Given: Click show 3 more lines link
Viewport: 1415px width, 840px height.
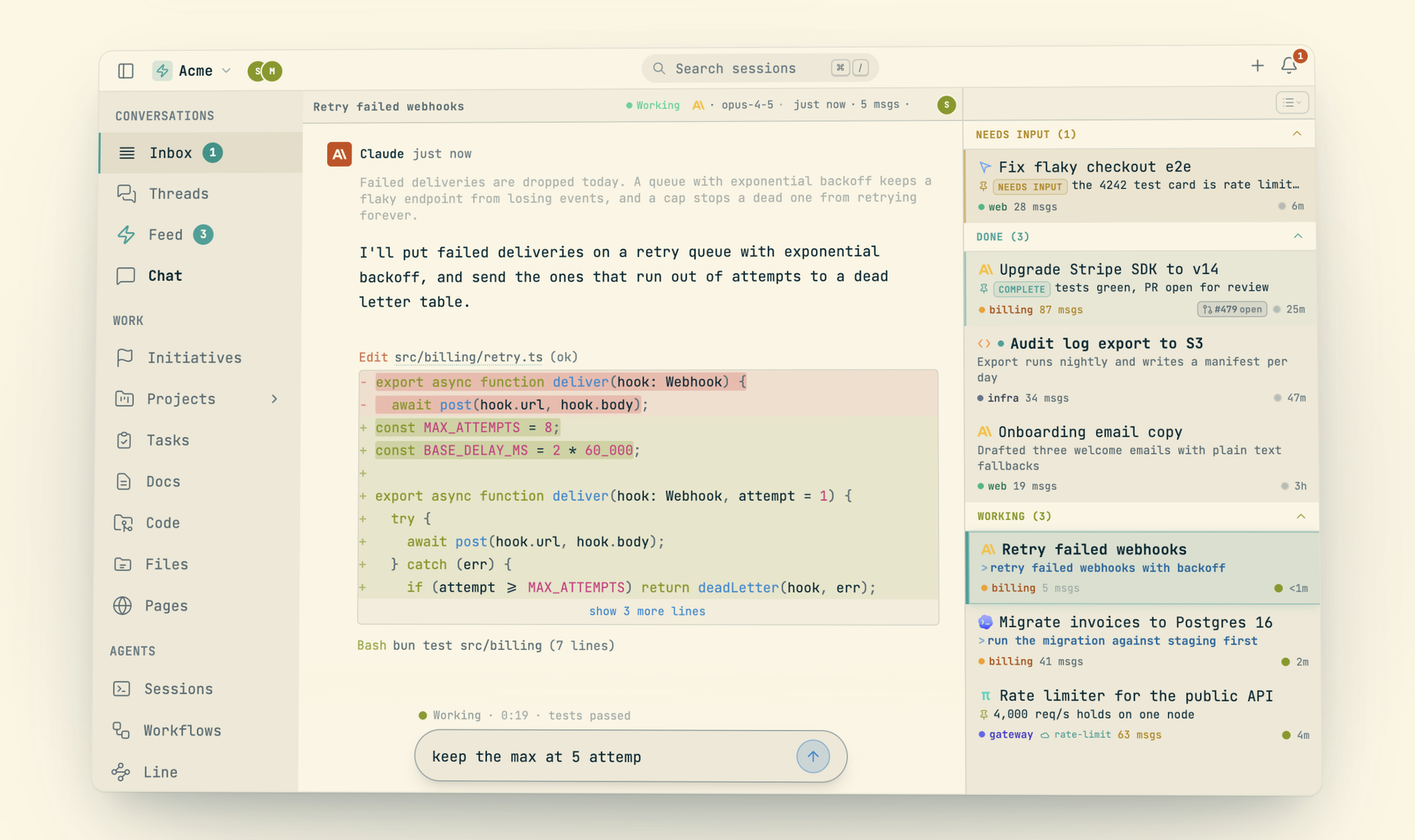Looking at the screenshot, I should (x=647, y=611).
